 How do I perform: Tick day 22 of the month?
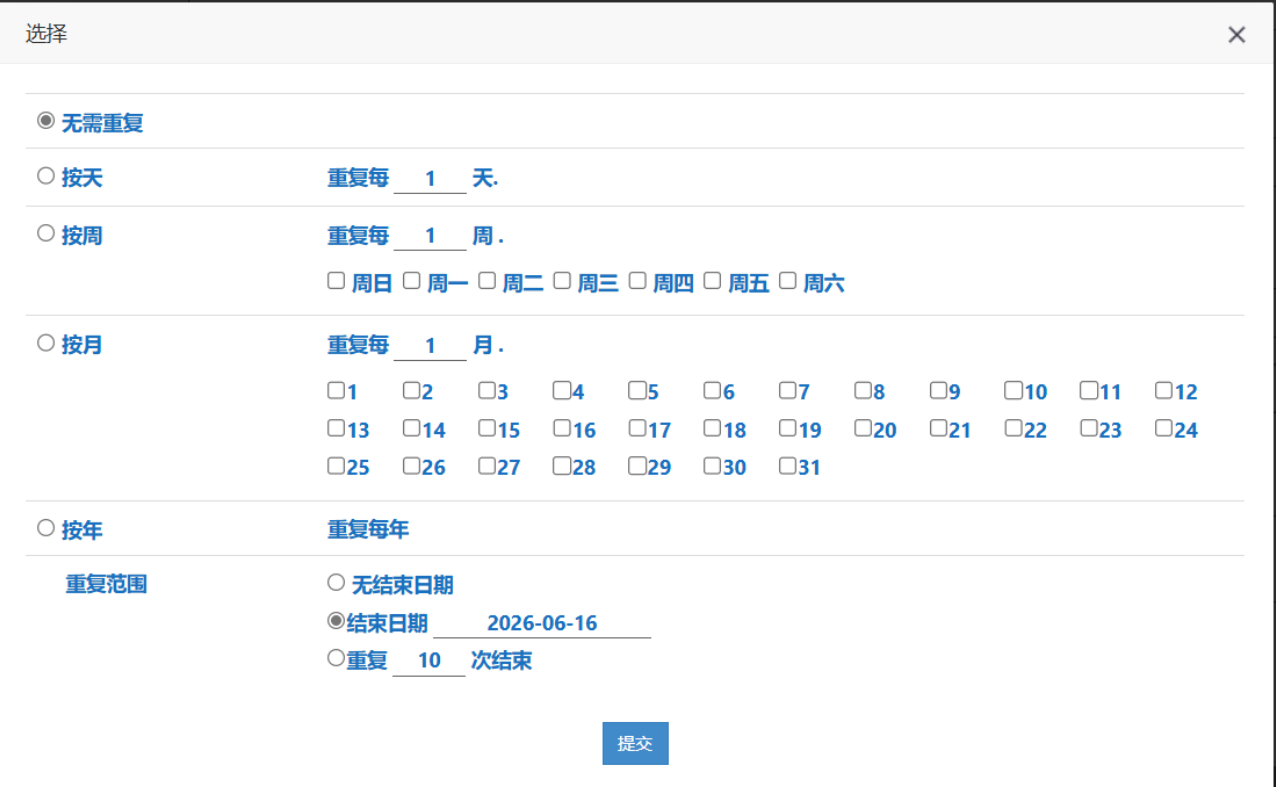point(1013,428)
